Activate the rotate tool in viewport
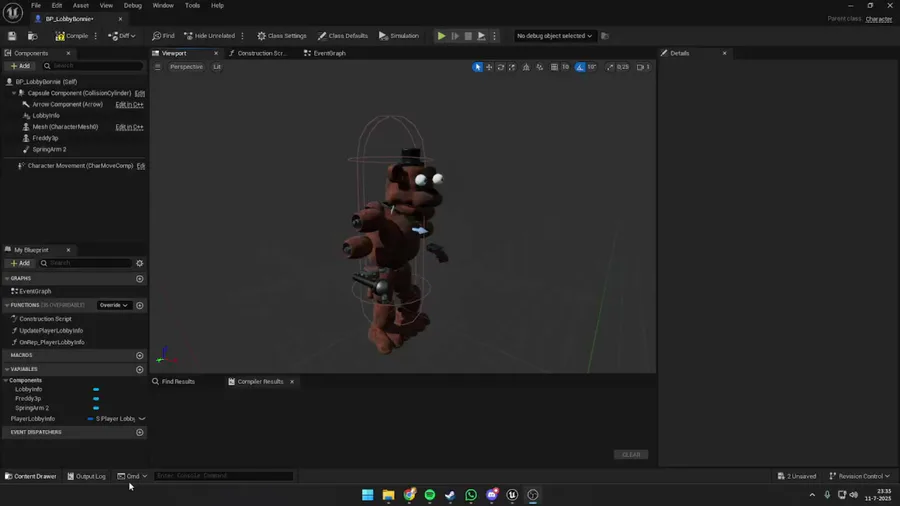Screen dimensions: 900x506 (501, 67)
